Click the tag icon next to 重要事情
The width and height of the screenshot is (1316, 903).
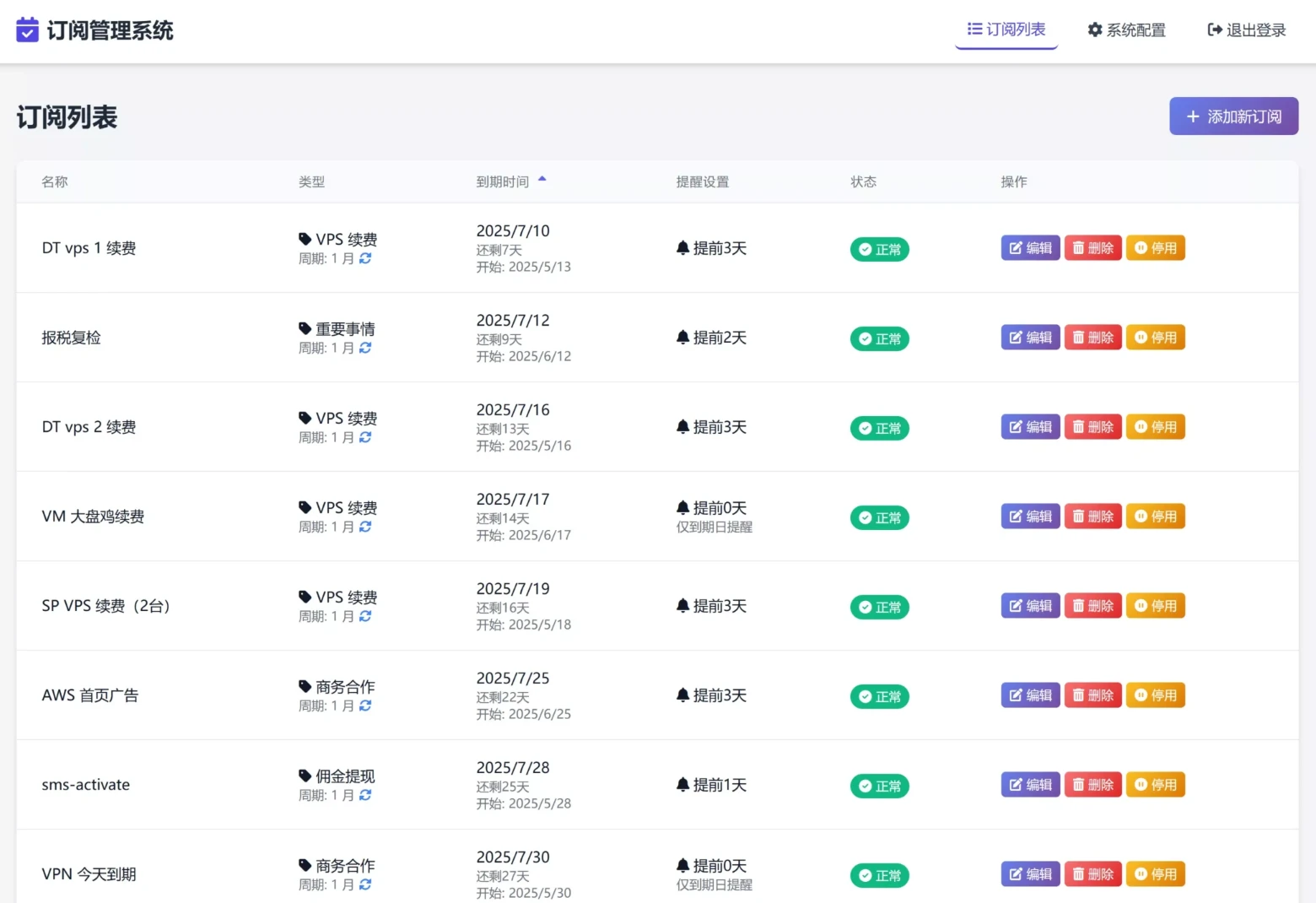305,328
